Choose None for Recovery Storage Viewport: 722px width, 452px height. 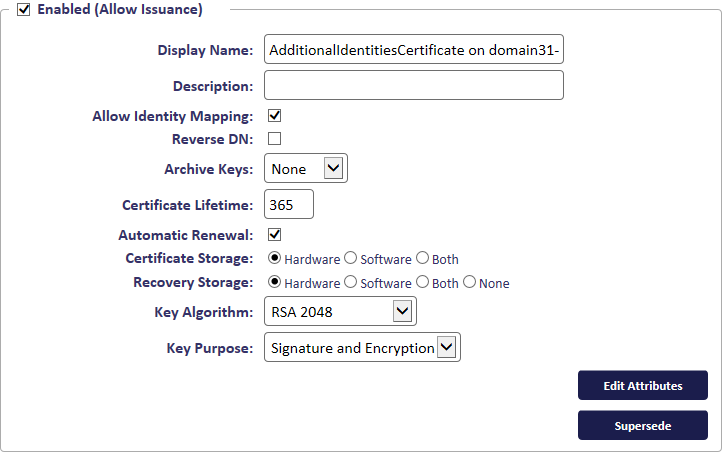click(469, 282)
